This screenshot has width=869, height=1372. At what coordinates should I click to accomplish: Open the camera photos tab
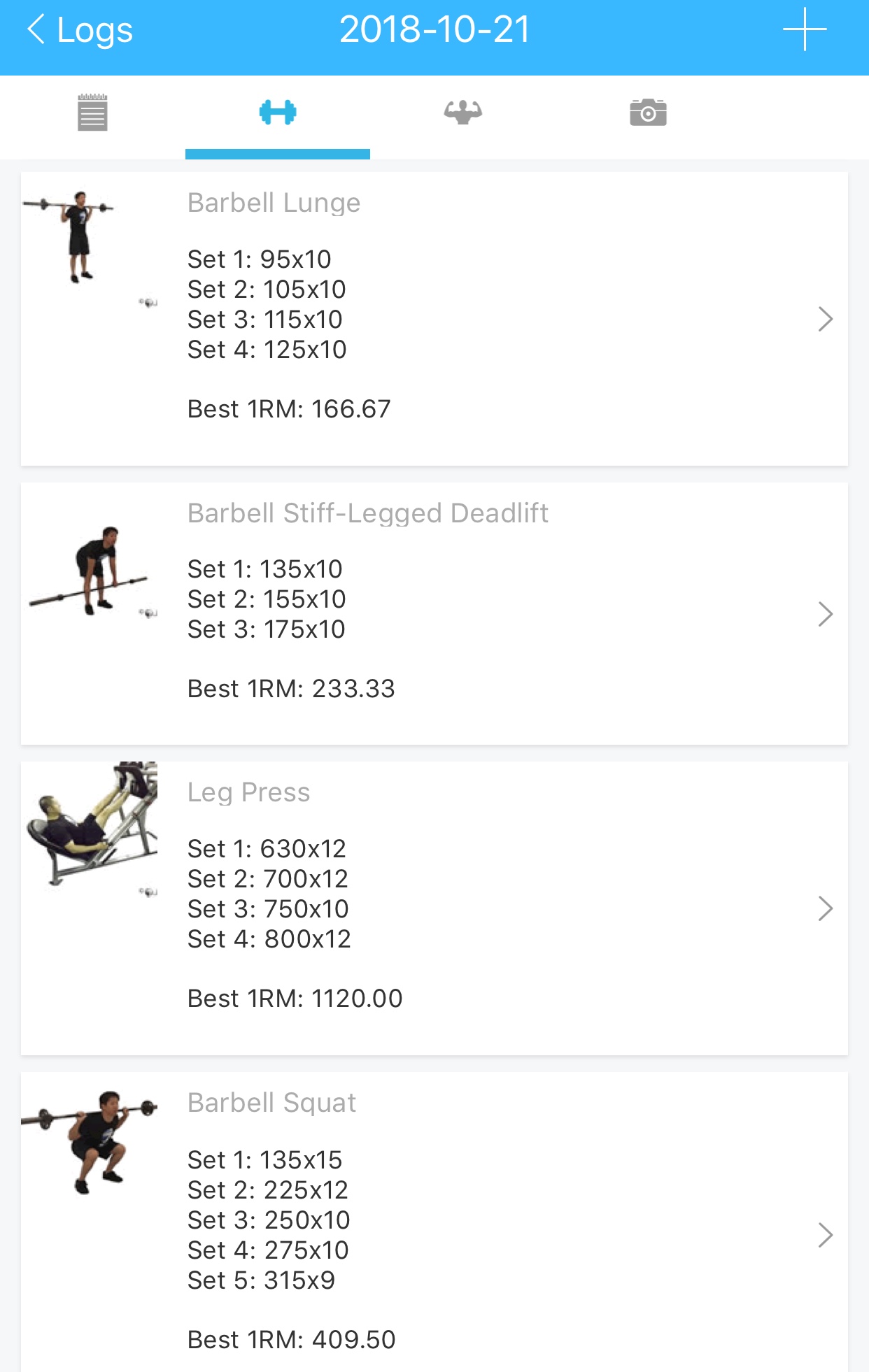pos(648,113)
